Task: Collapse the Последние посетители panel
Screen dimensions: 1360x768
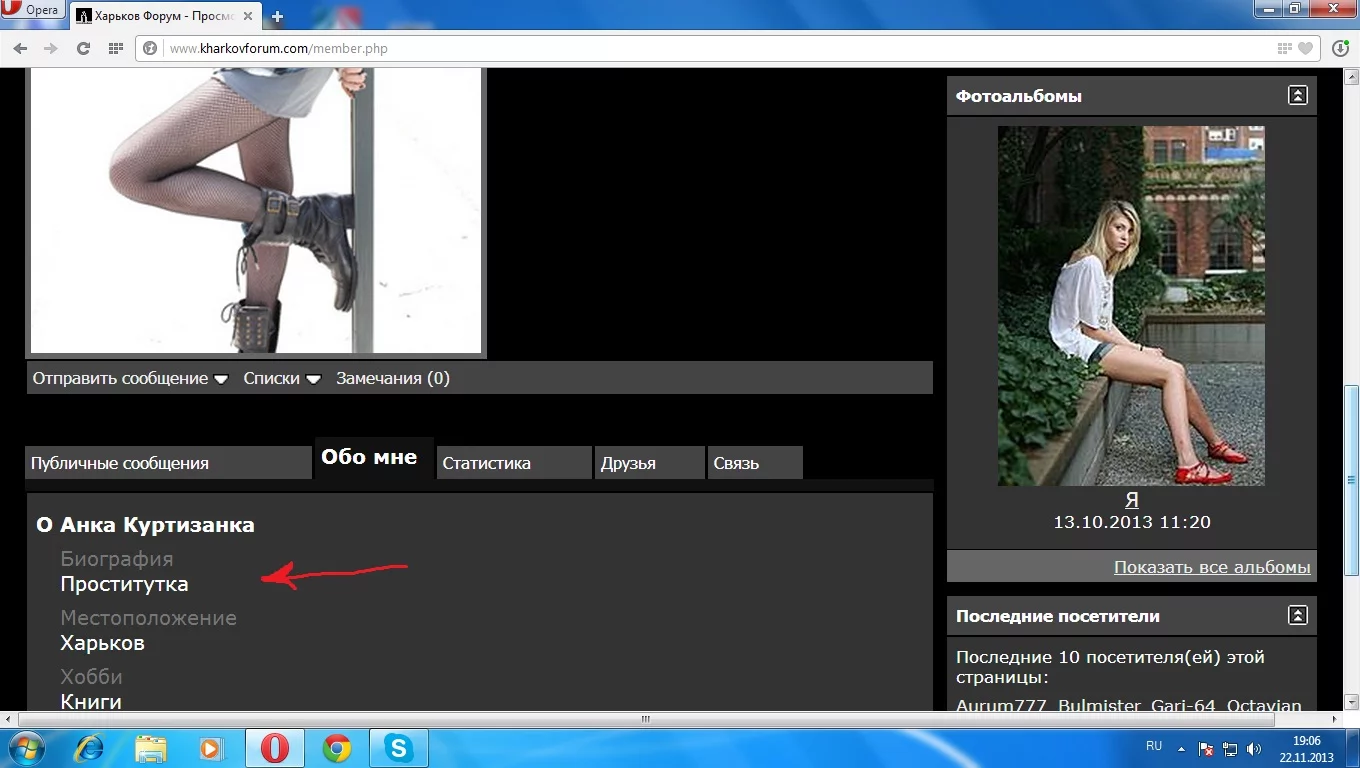Action: [1297, 616]
